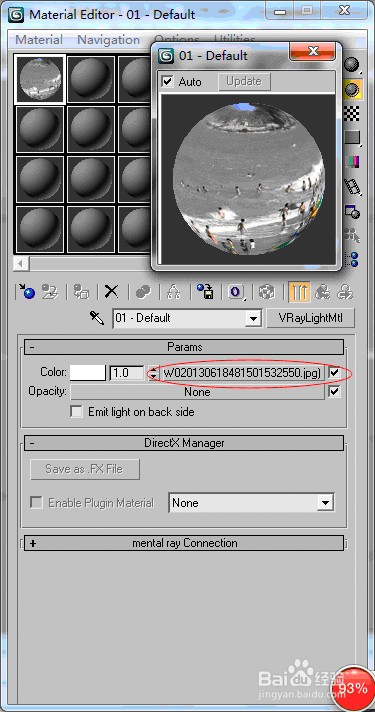Click the Go to Parent icon
The image size is (375, 712).
[323, 291]
